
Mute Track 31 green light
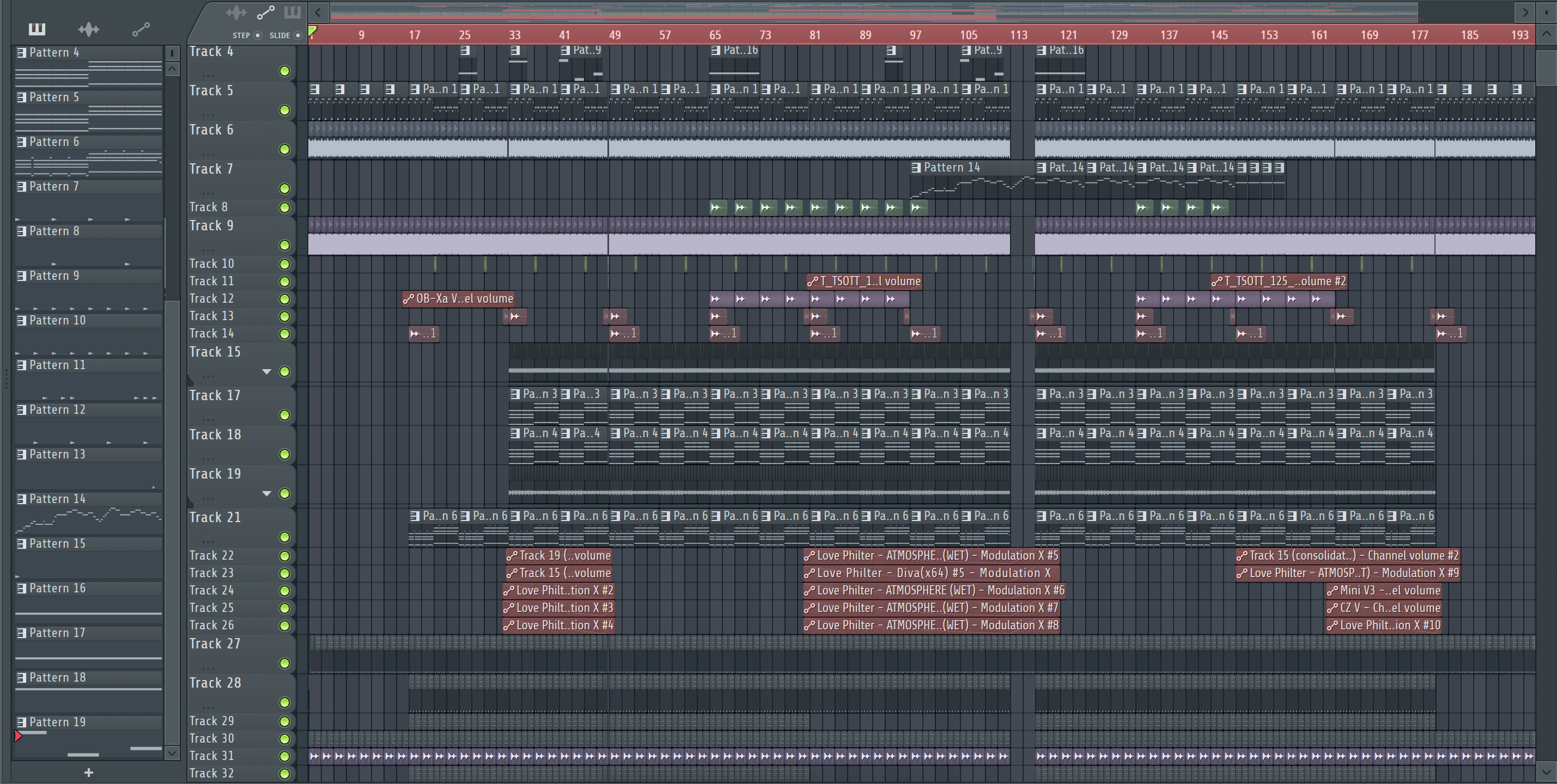point(284,756)
